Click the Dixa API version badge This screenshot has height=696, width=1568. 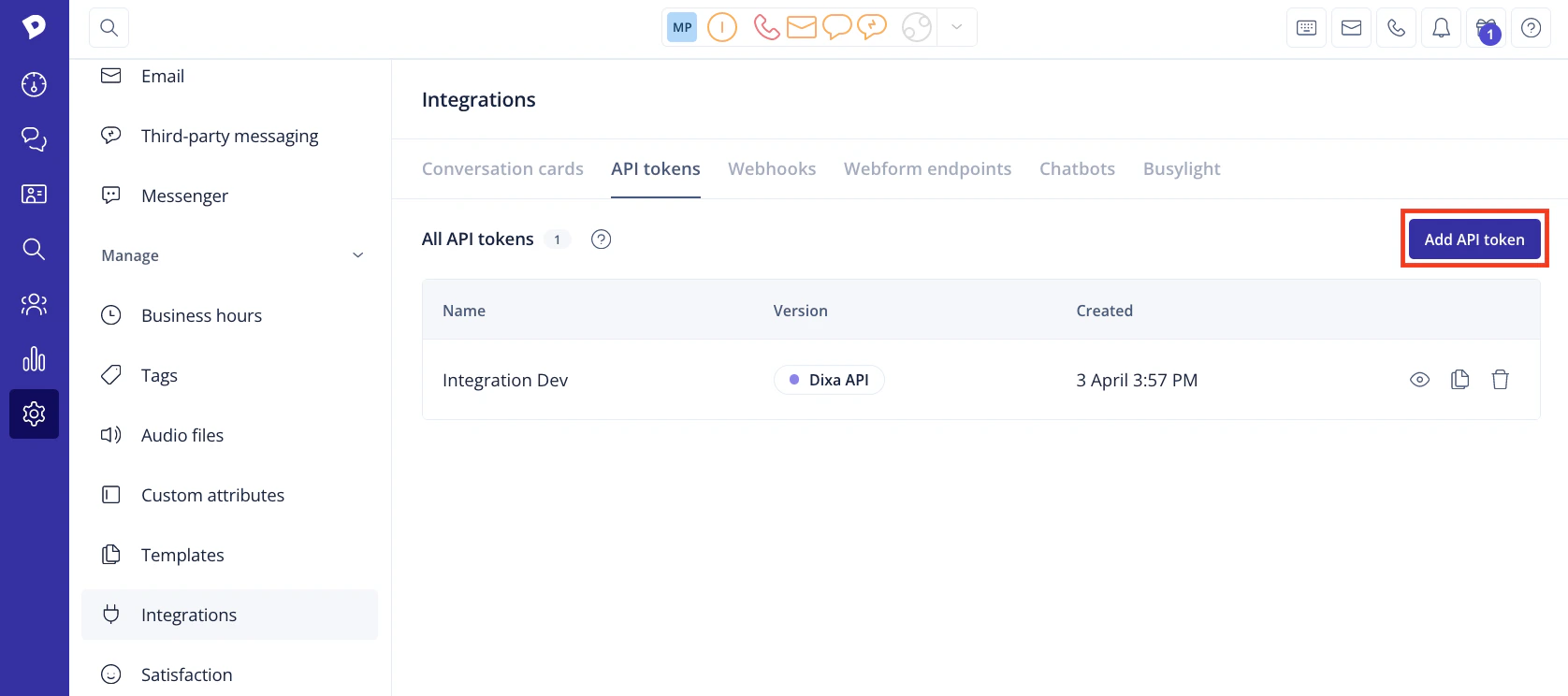point(829,380)
